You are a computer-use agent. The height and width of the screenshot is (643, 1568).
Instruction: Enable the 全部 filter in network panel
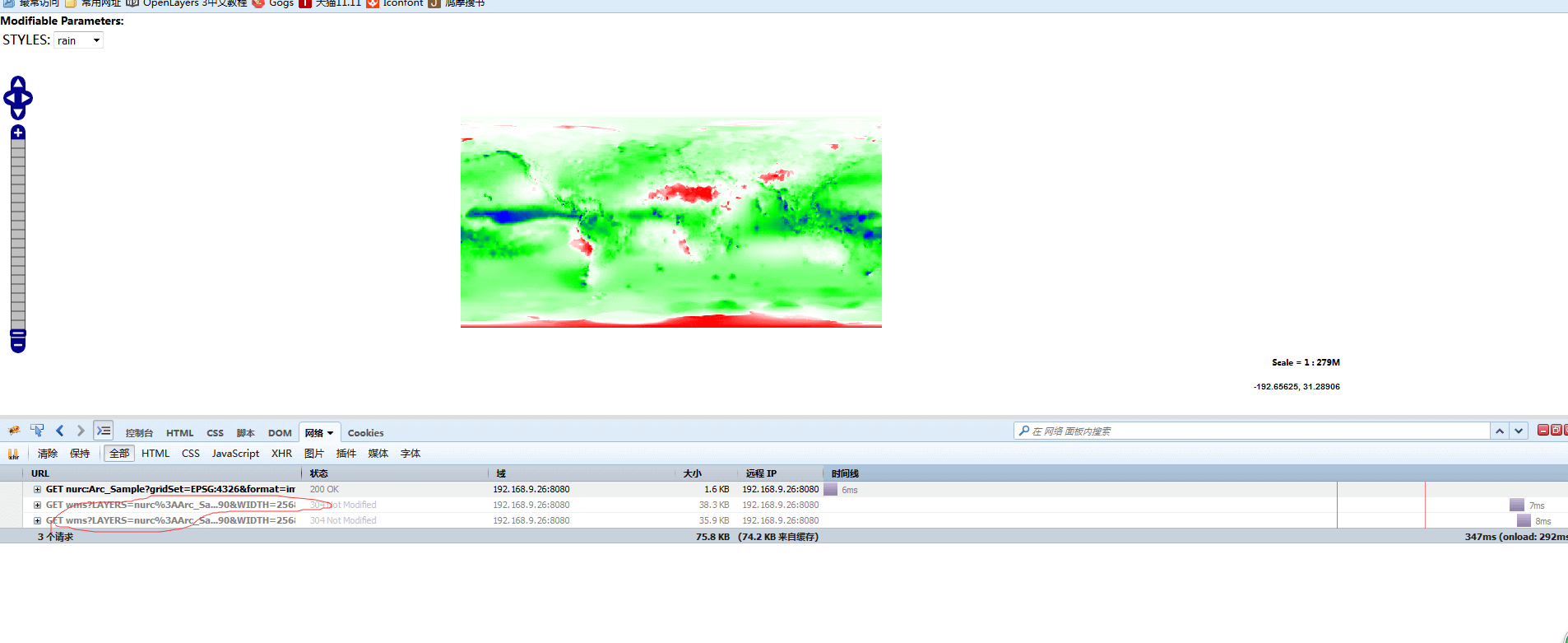(119, 454)
